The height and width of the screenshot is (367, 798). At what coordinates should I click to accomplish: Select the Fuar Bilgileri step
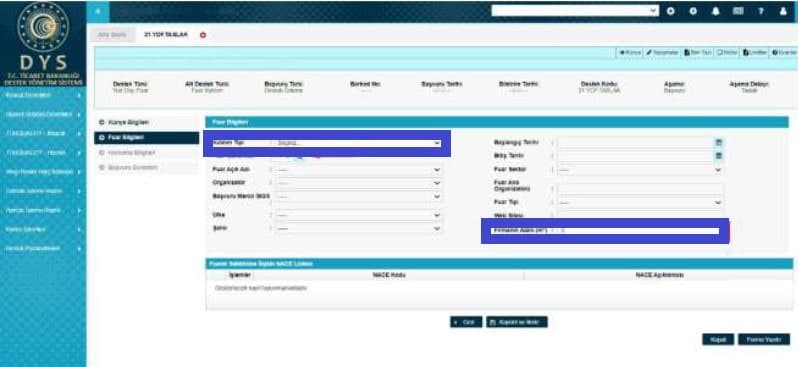147,137
